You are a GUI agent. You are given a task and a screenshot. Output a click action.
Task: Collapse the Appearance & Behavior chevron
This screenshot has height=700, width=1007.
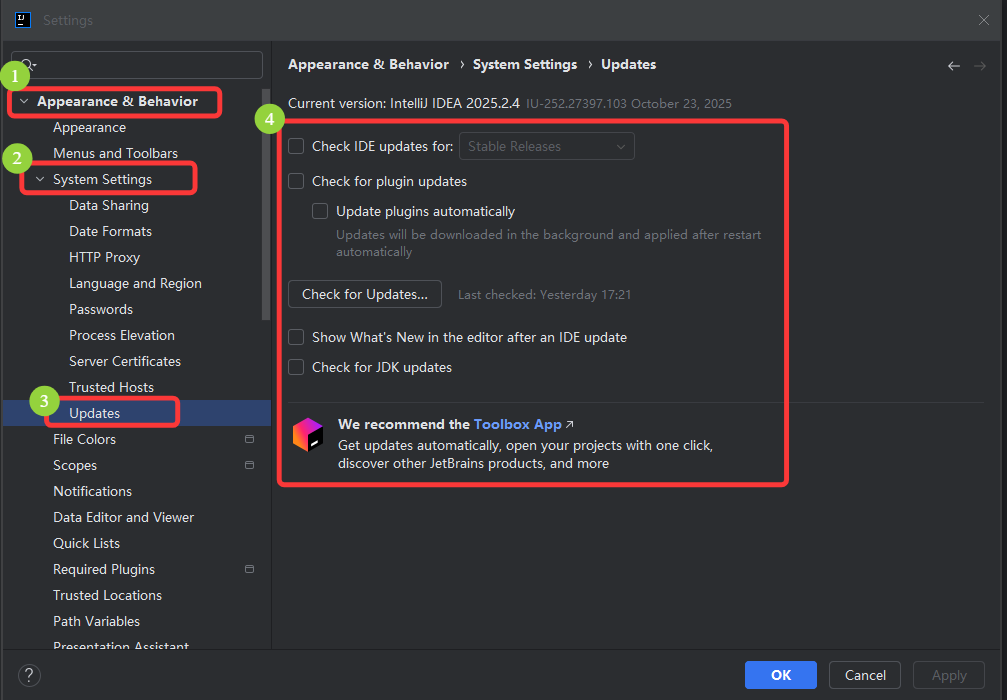[24, 101]
